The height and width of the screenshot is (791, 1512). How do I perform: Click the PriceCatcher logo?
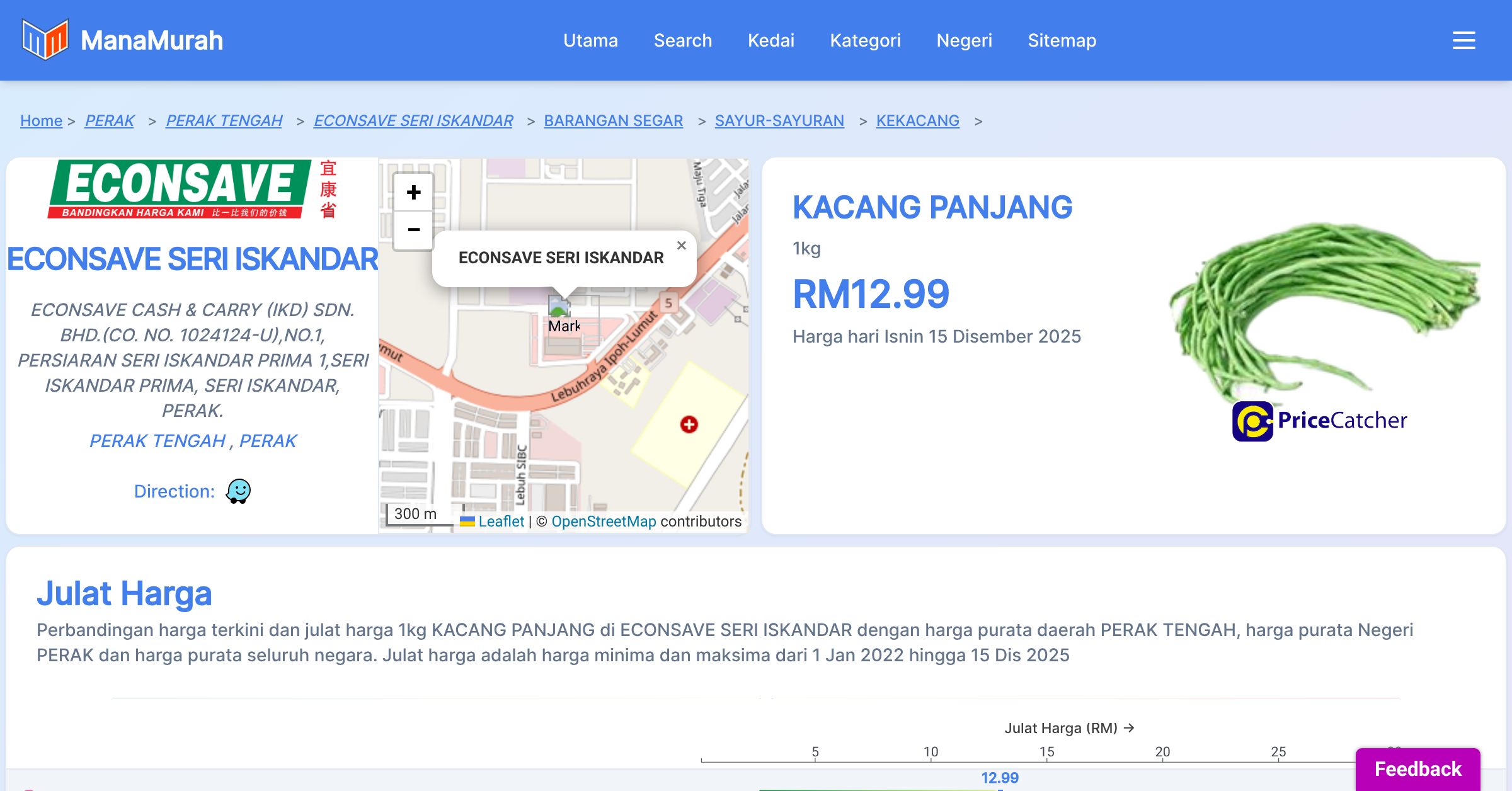coord(1319,421)
